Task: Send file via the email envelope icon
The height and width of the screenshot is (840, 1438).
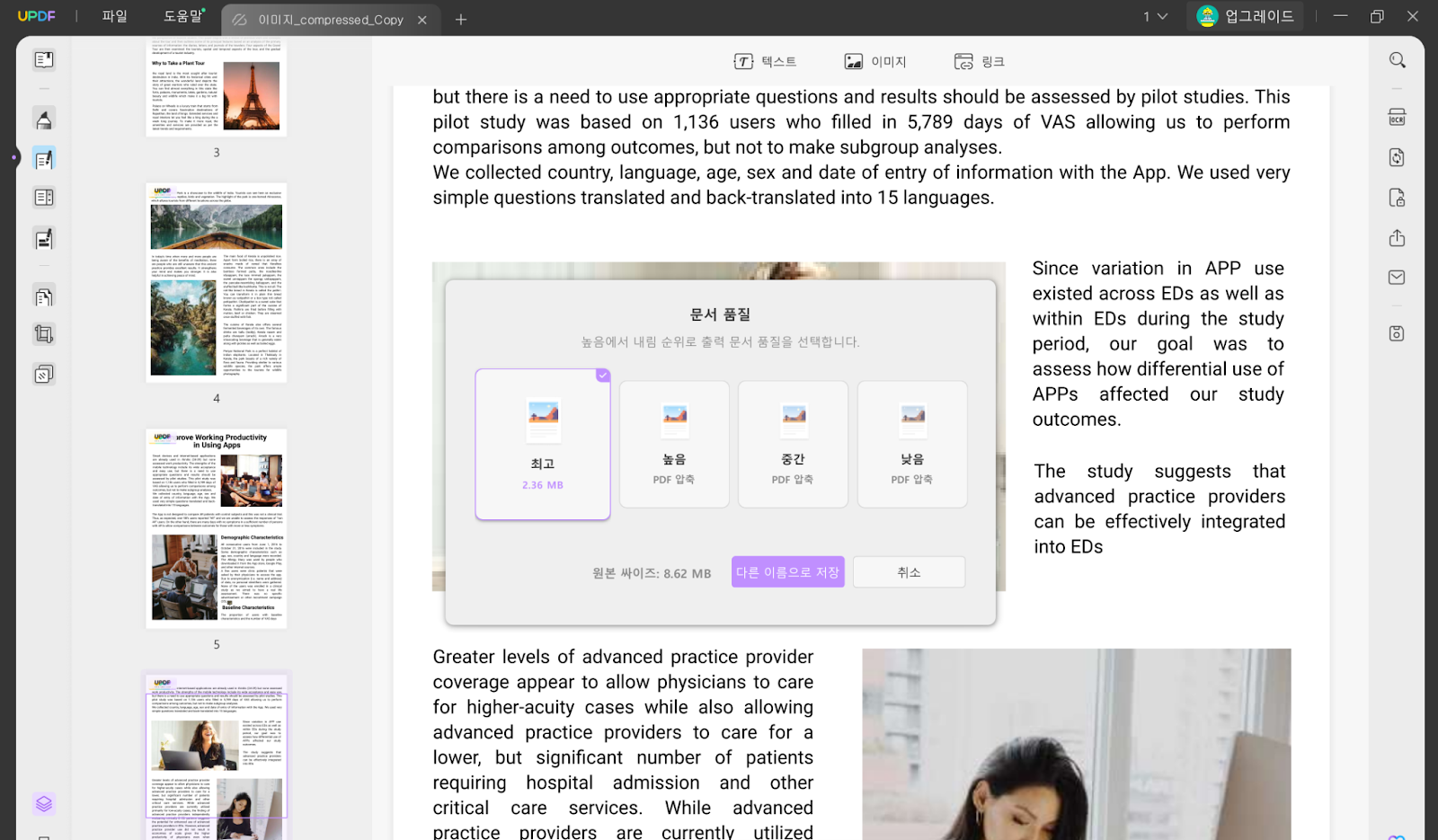Action: 1397,278
